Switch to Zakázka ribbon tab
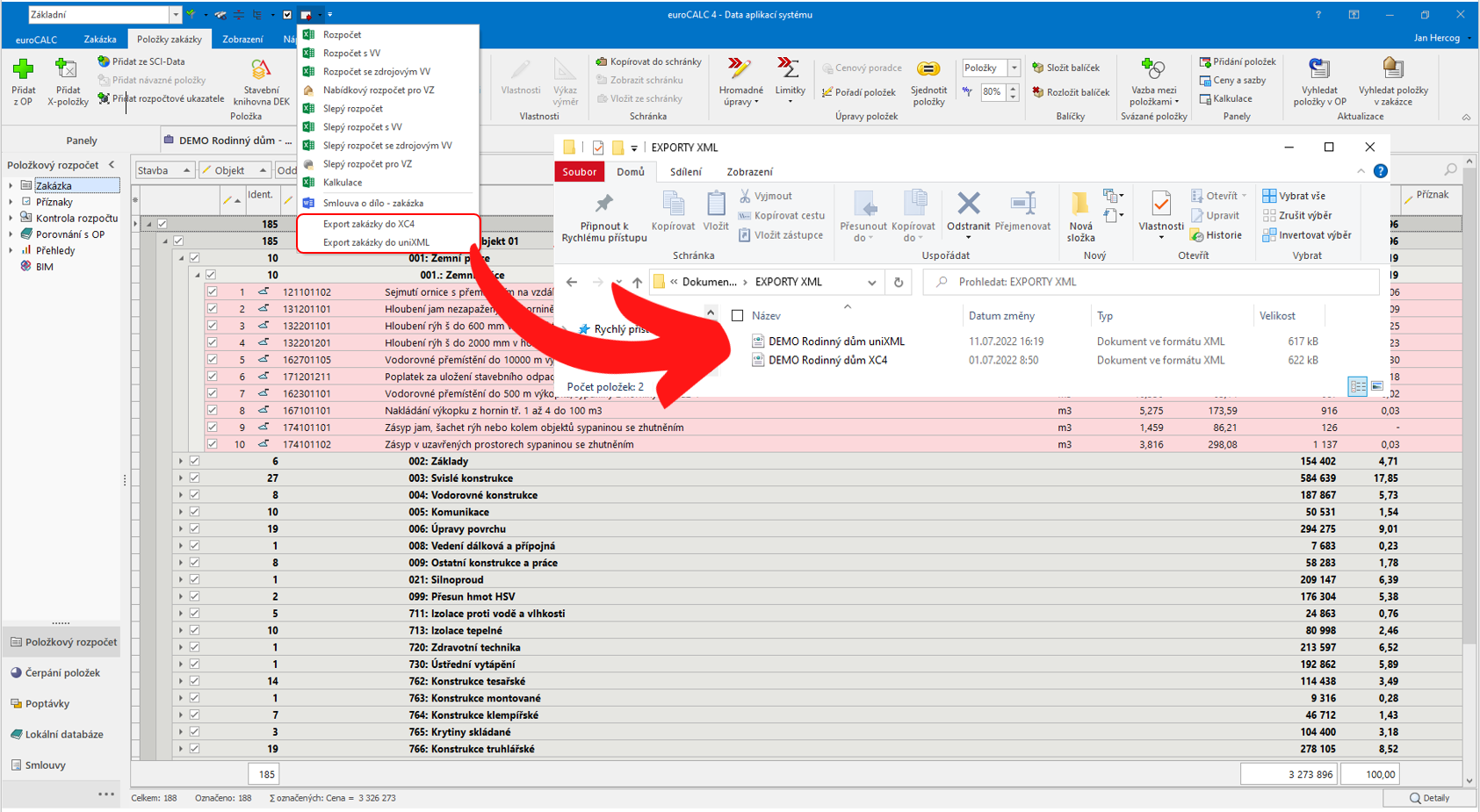 [100, 40]
